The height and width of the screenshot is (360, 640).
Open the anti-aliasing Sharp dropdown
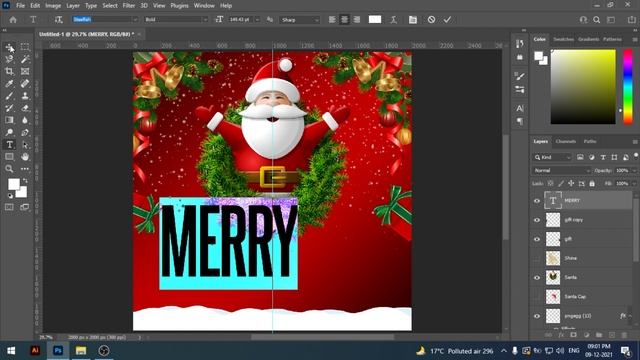point(316,20)
